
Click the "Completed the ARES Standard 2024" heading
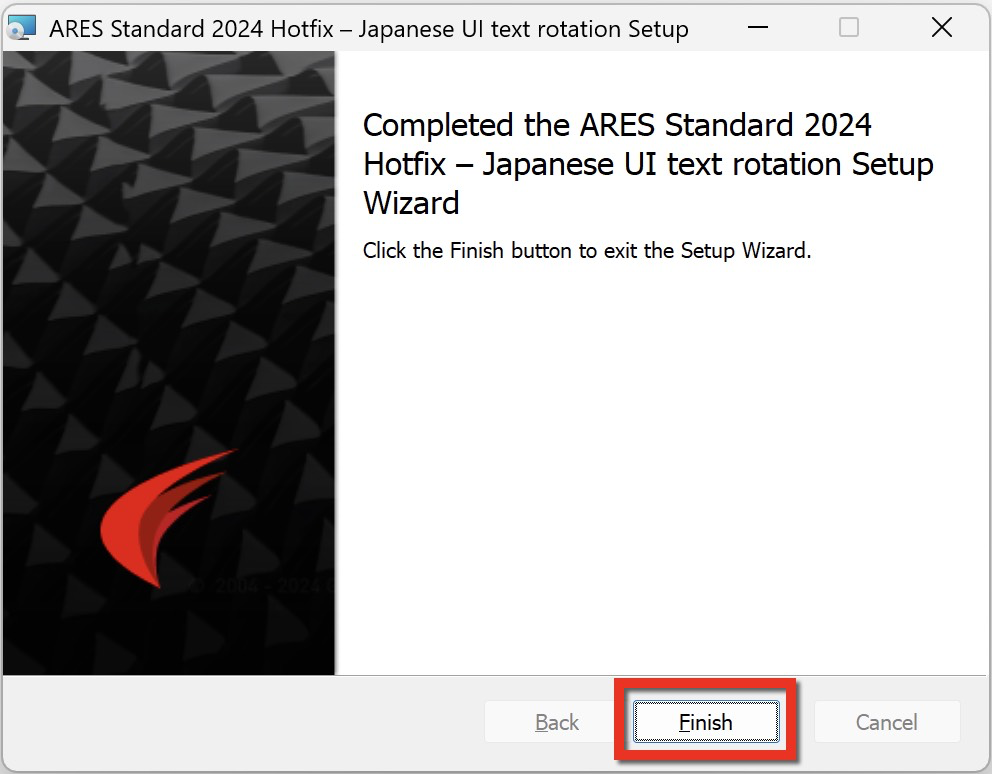point(617,125)
